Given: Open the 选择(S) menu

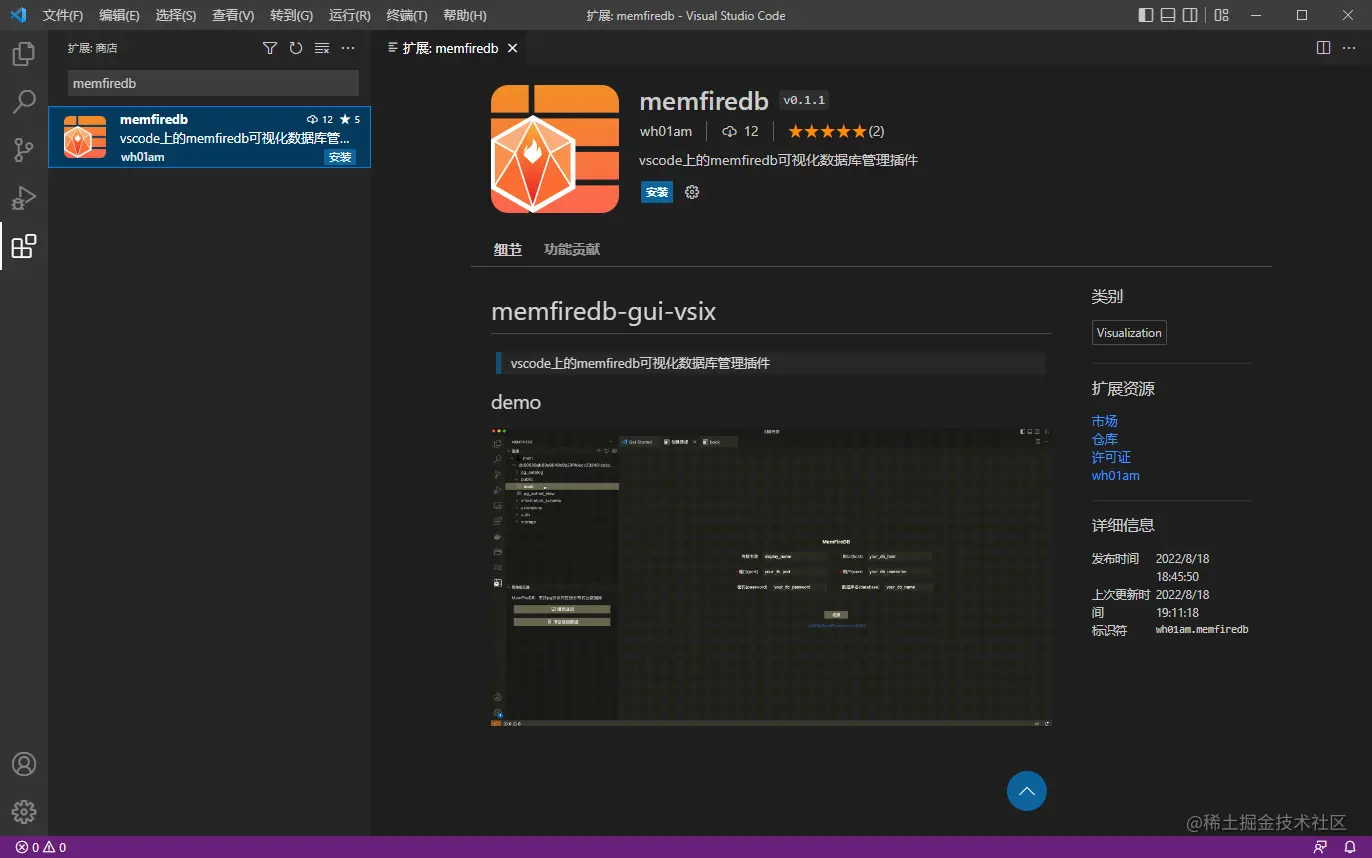Looking at the screenshot, I should coord(176,16).
